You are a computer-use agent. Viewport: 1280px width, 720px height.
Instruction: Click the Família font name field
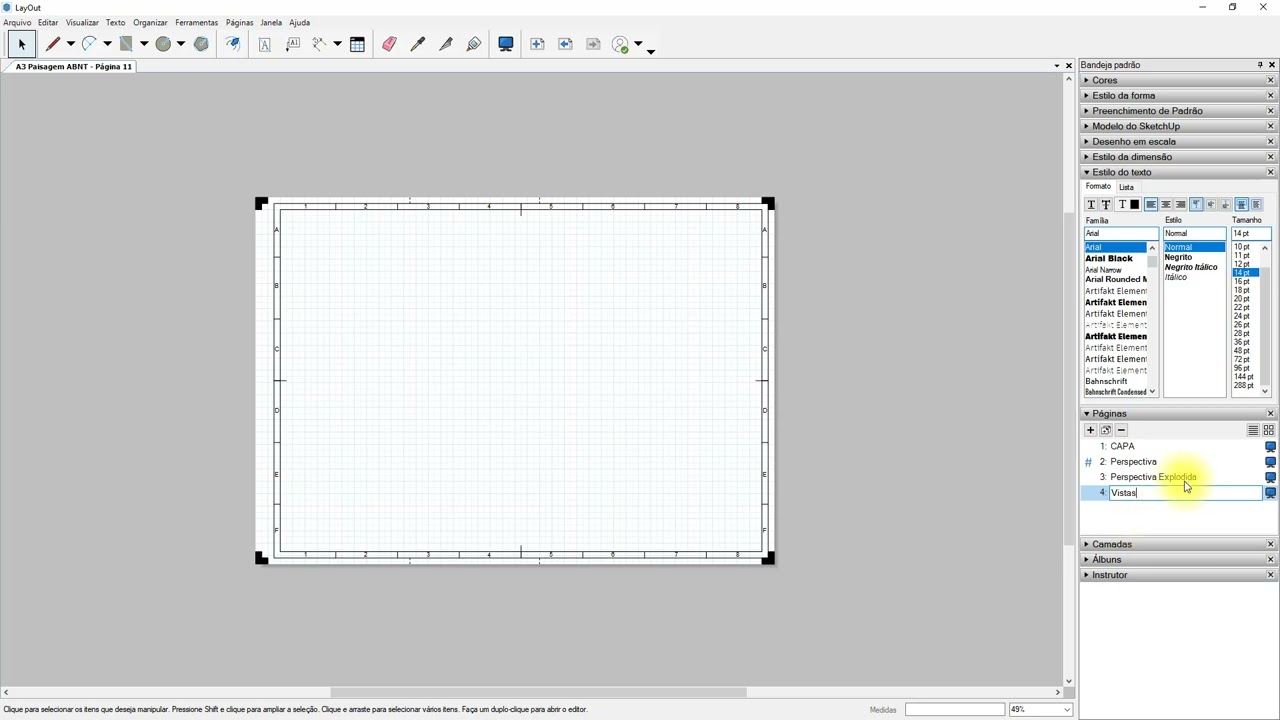(1121, 233)
